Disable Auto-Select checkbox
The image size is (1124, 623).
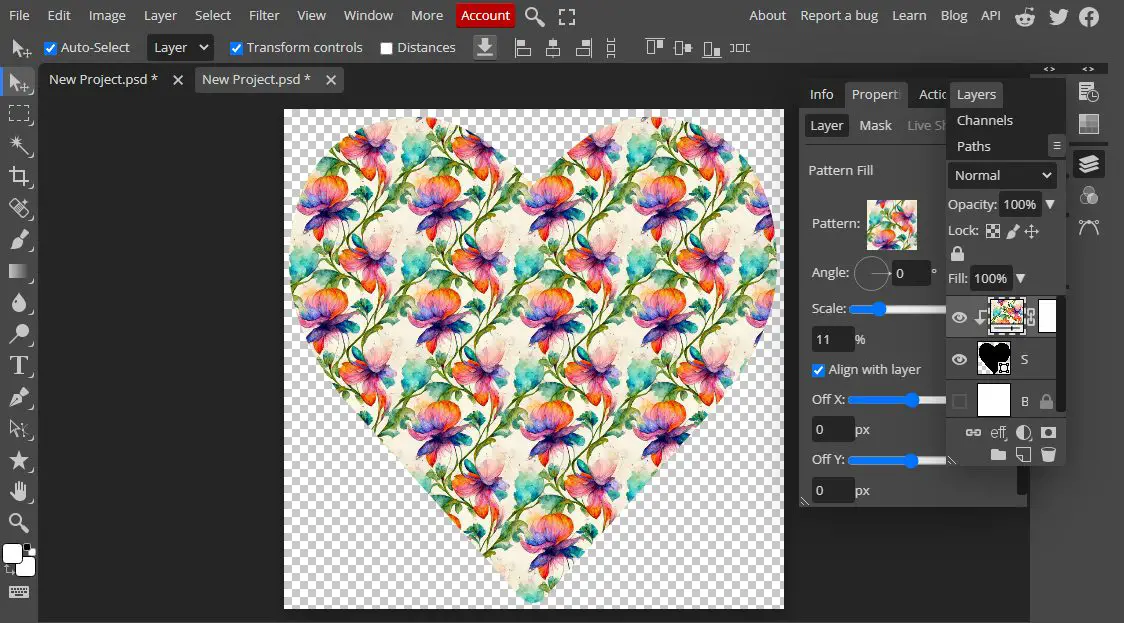point(50,47)
